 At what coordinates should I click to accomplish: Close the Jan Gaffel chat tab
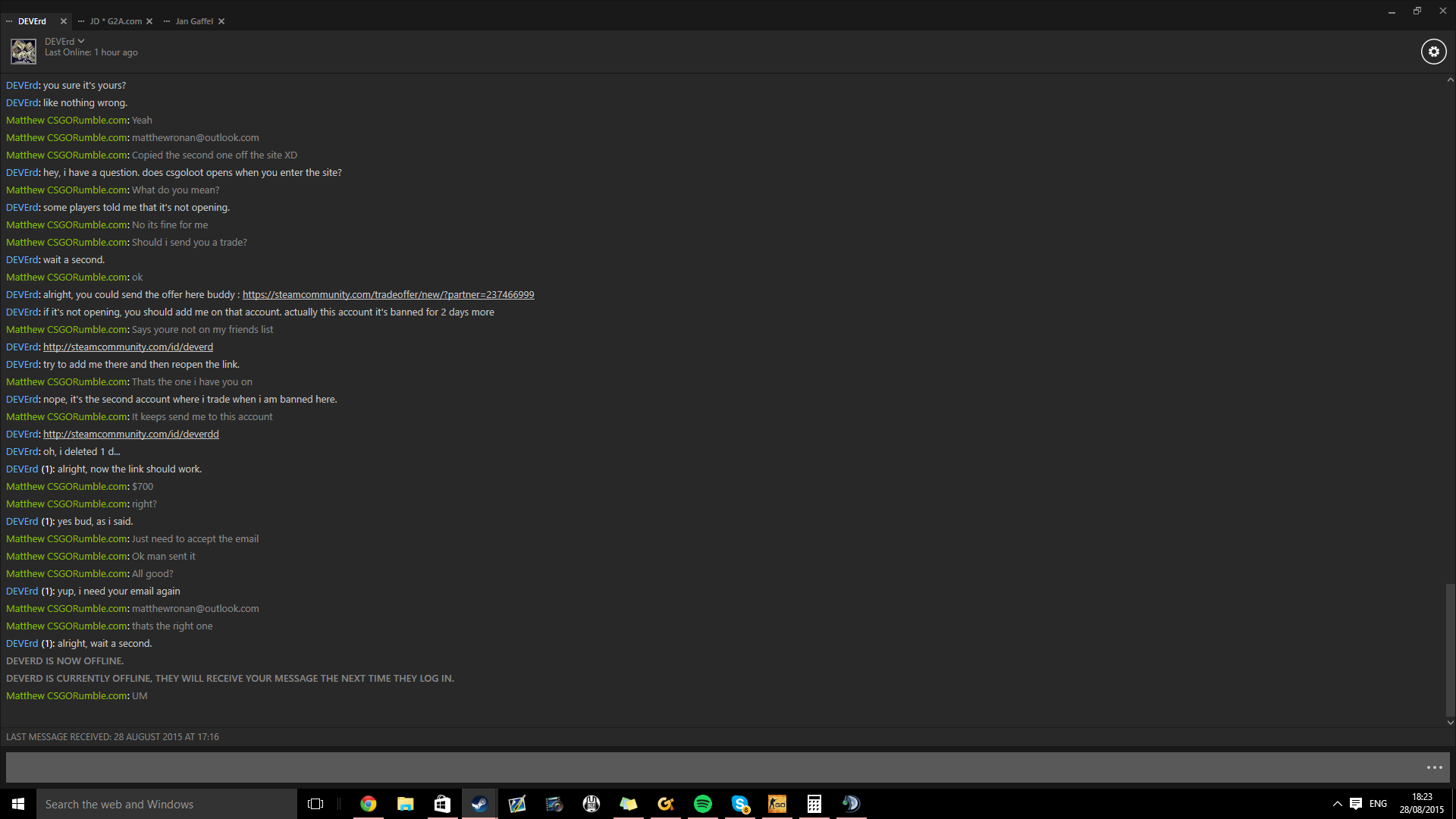(221, 21)
